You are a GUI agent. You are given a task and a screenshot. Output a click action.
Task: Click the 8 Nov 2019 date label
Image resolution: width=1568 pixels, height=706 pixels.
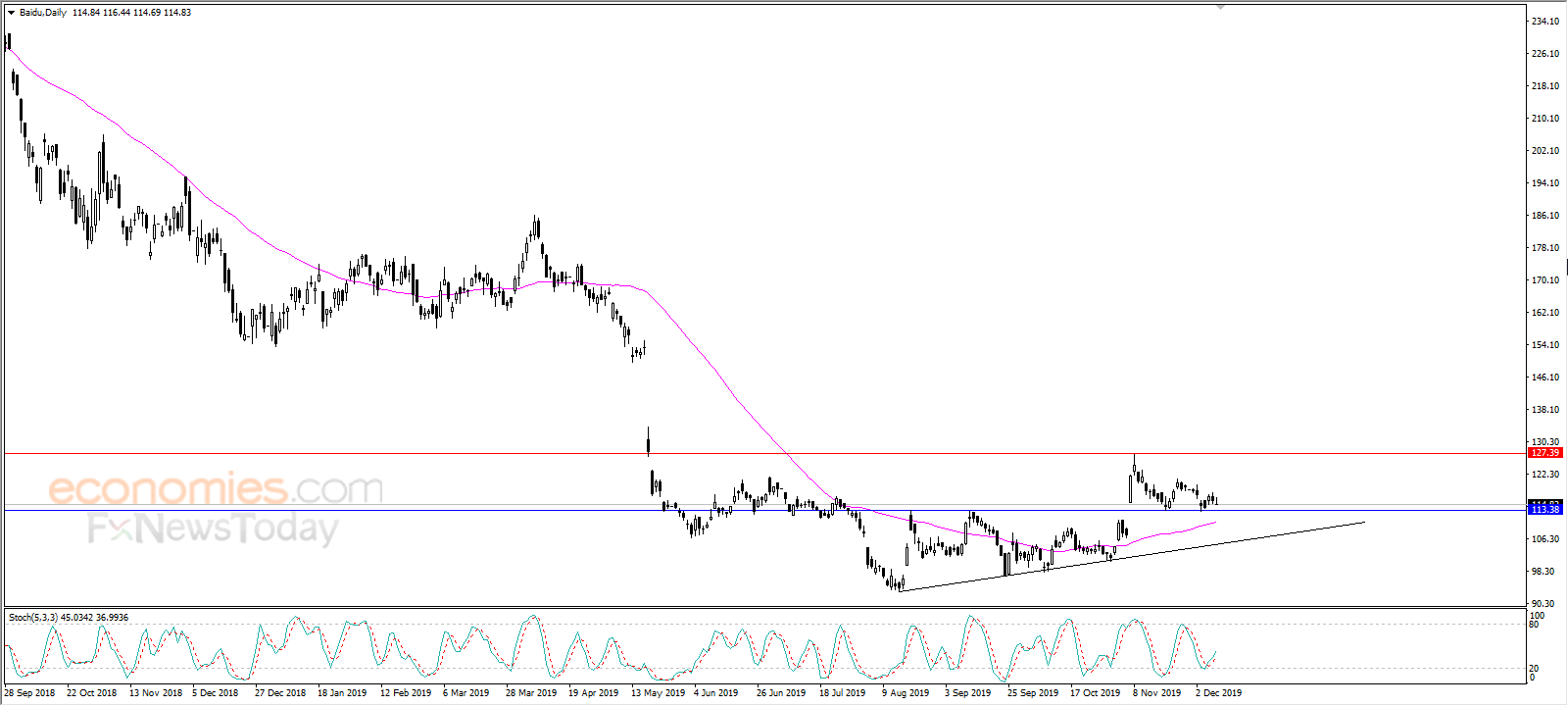1157,693
